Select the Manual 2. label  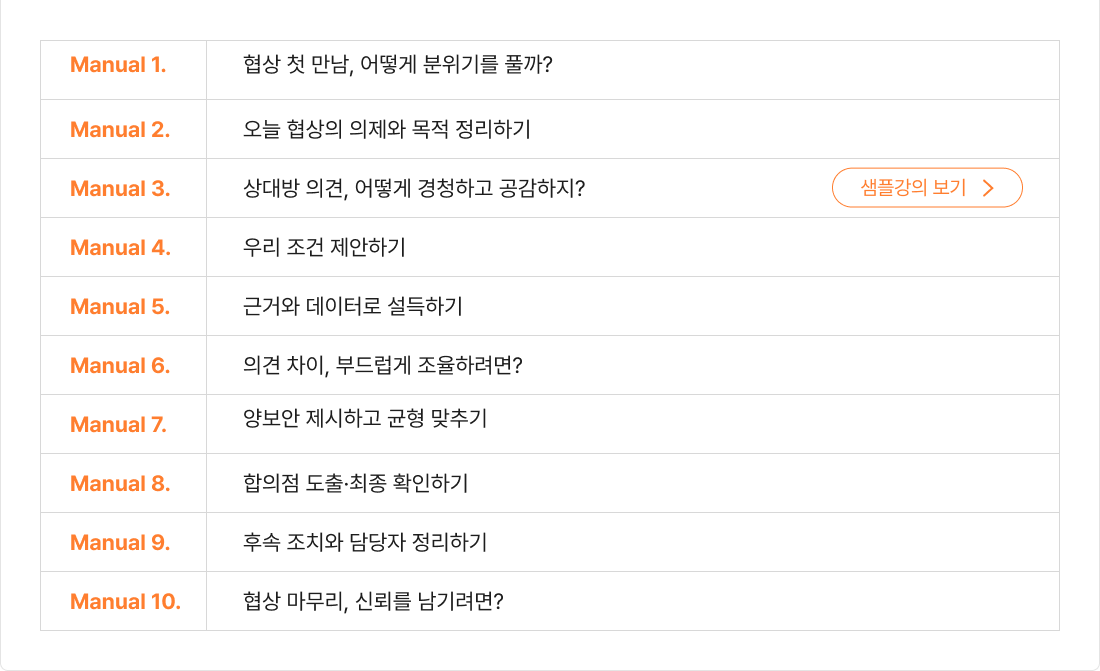[x=120, y=130]
